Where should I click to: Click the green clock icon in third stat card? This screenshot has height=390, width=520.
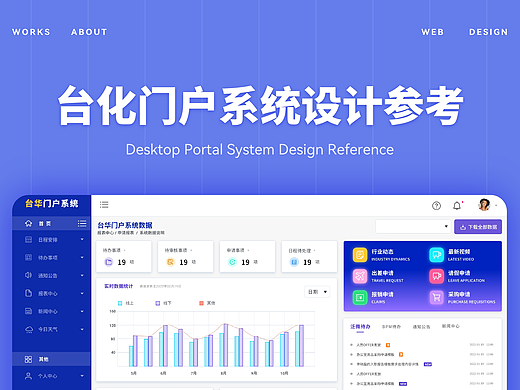232,262
